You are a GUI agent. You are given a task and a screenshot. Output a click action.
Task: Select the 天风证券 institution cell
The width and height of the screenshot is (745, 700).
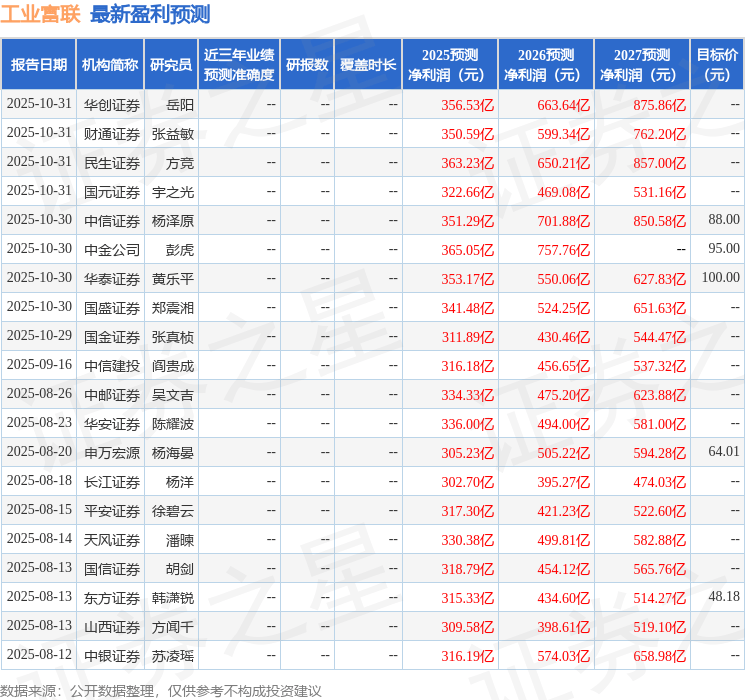pyautogui.click(x=112, y=540)
